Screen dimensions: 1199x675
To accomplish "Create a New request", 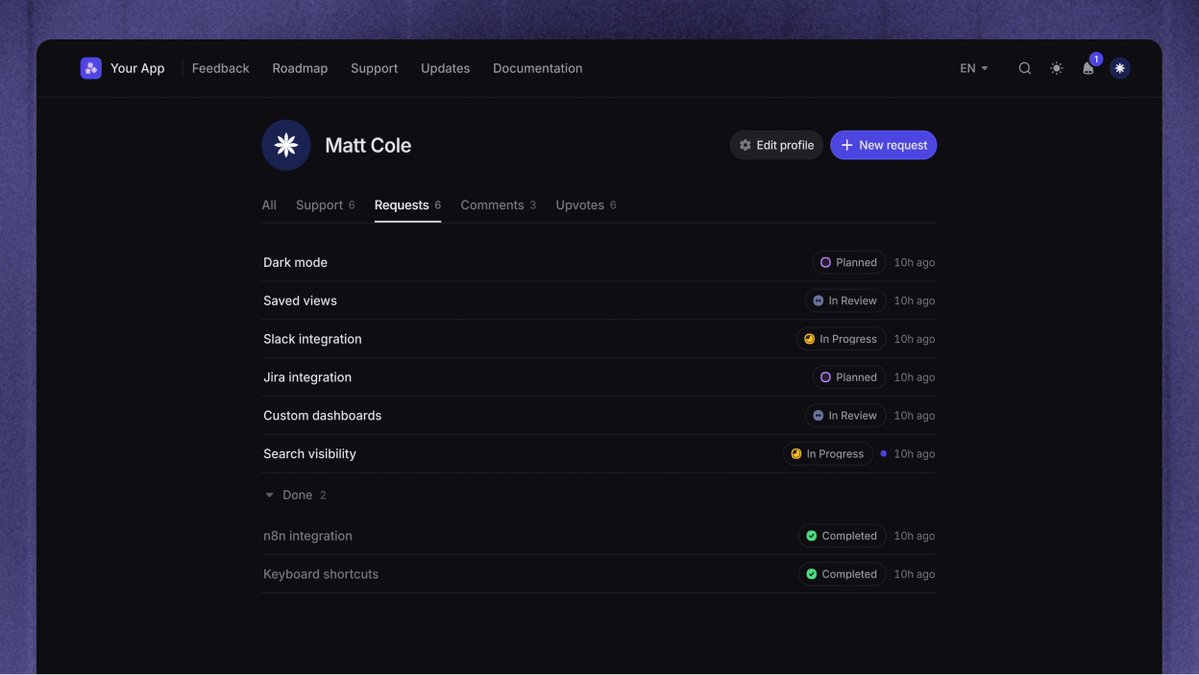I will pyautogui.click(x=883, y=145).
